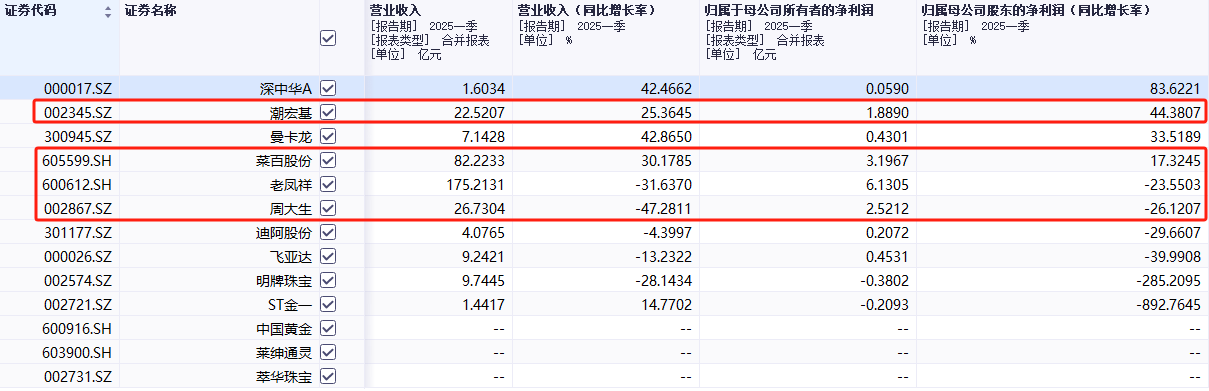Select 归属于母公司所有者的净利润 column header

[791, 10]
